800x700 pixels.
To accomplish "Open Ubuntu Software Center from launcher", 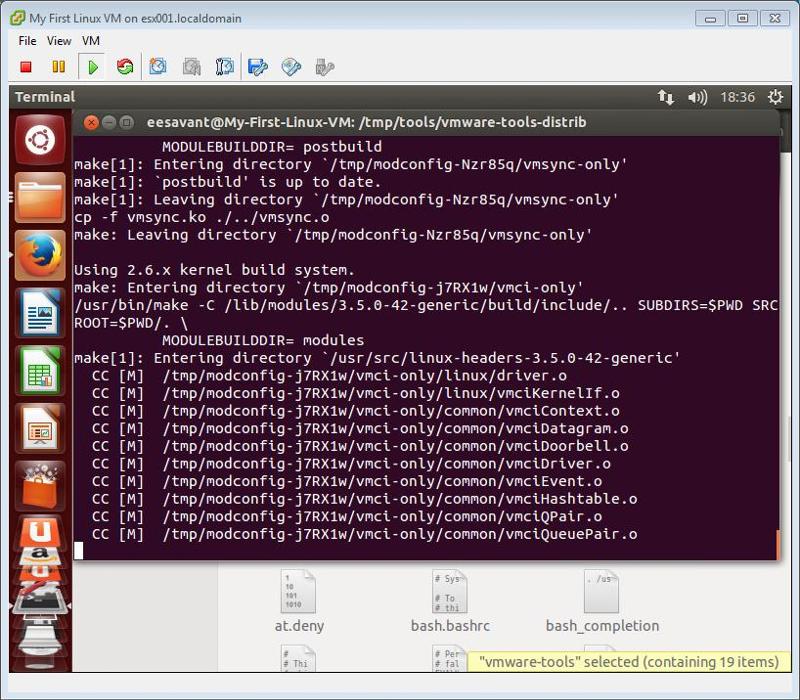I will point(40,486).
